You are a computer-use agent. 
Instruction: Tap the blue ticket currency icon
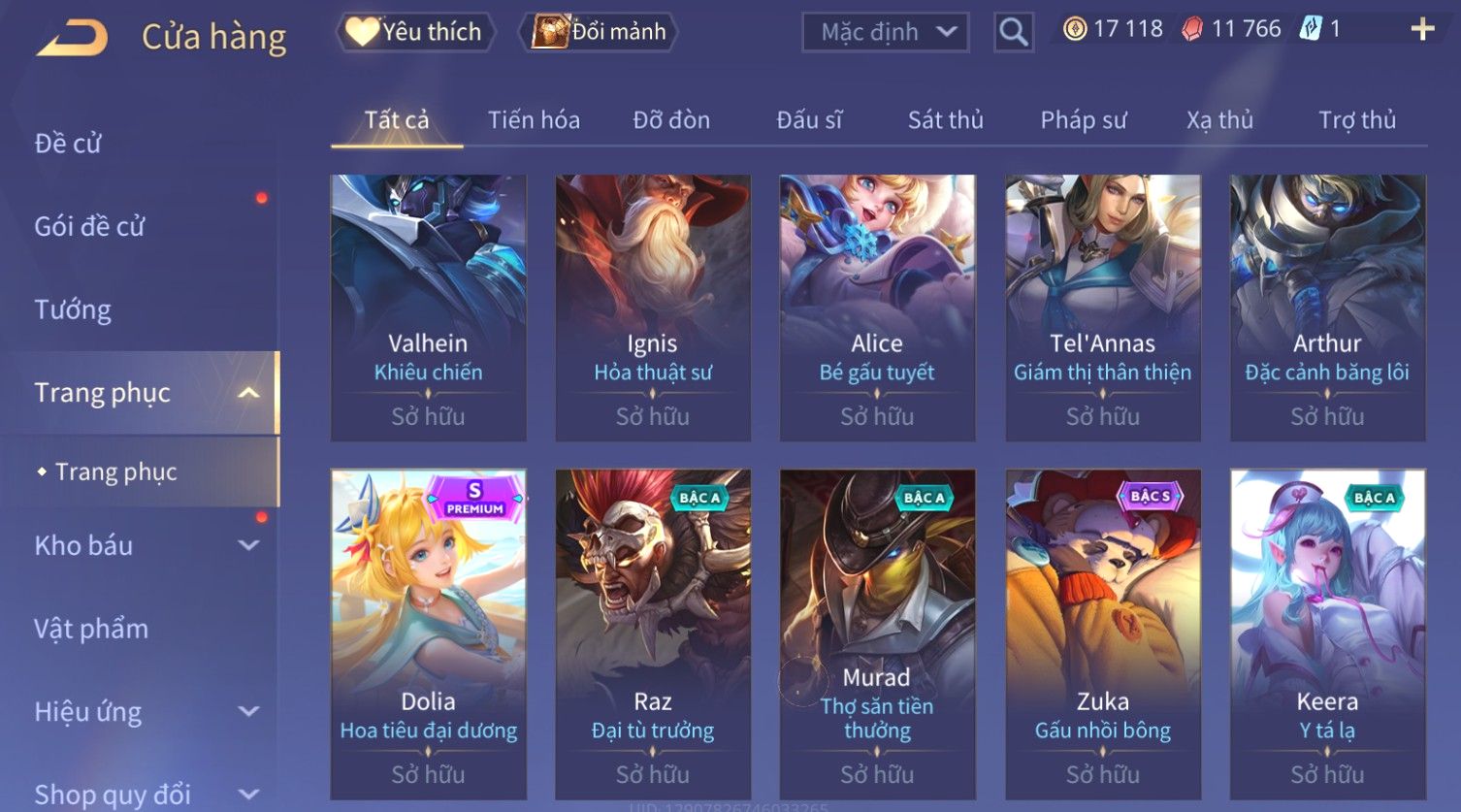point(1311,29)
